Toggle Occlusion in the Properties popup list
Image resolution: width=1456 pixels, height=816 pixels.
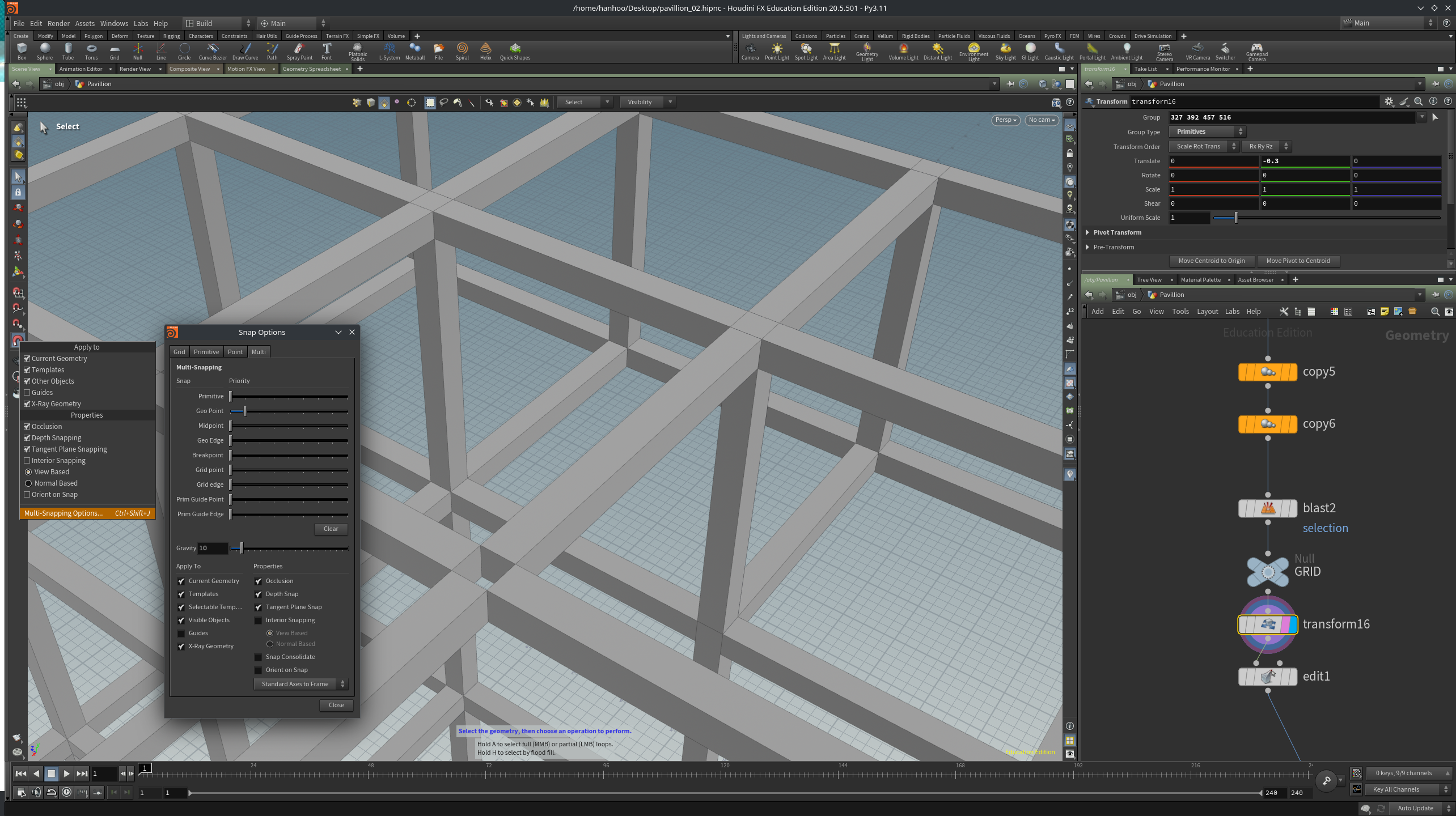pyautogui.click(x=27, y=427)
